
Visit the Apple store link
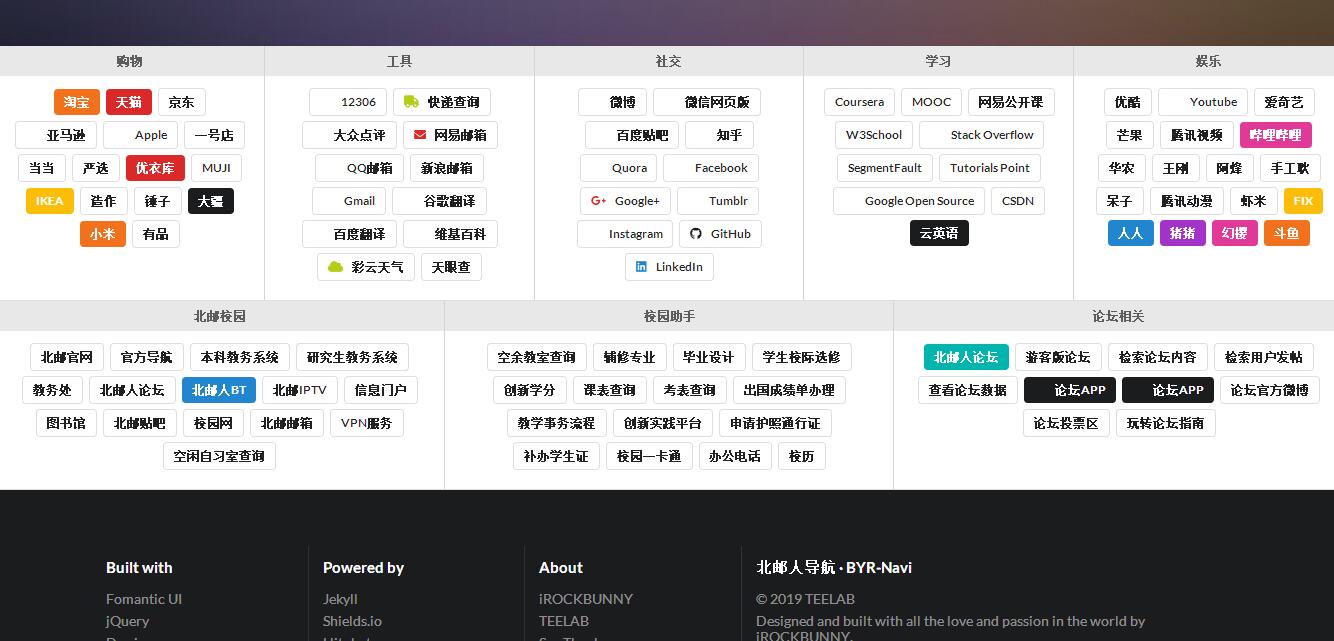[x=141, y=135]
